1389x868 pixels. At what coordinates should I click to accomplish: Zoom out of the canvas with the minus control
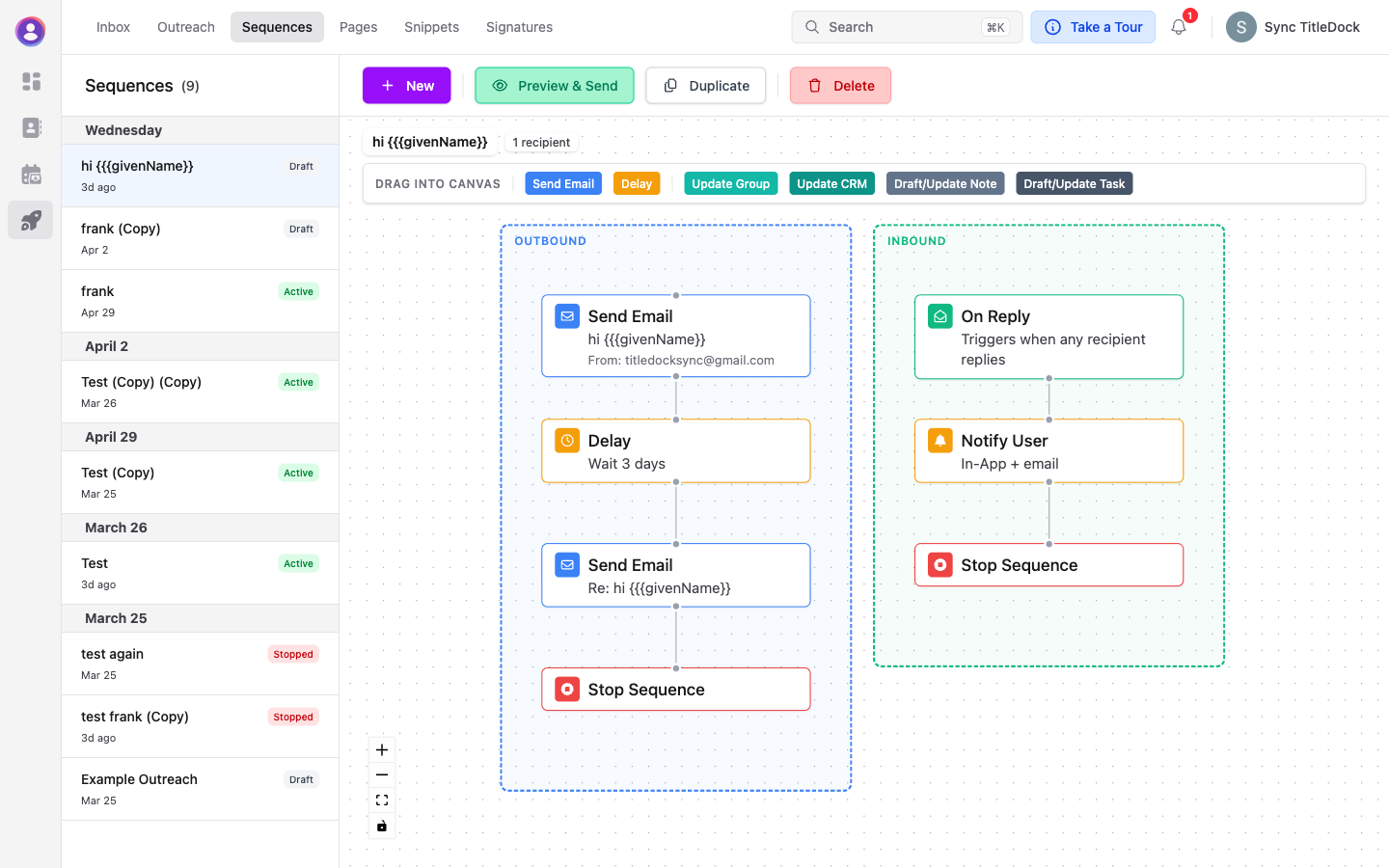pos(382,775)
